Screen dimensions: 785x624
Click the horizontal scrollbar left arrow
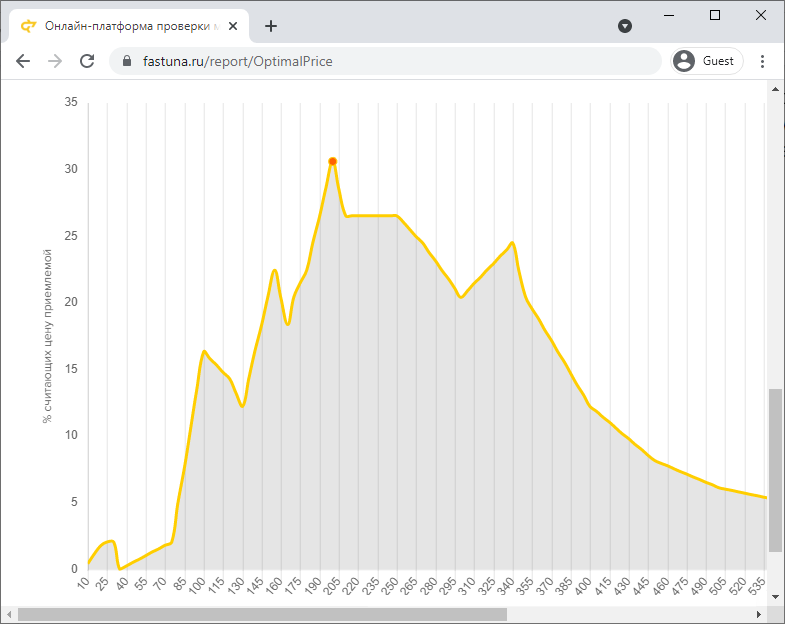9,614
